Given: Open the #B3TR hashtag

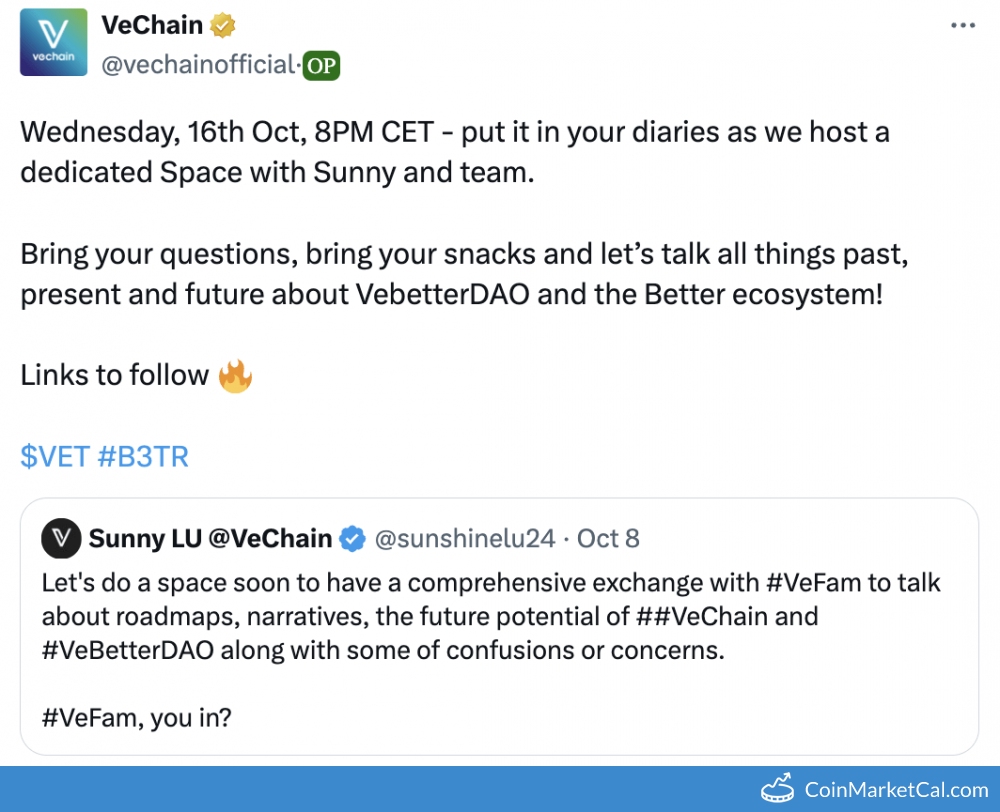Looking at the screenshot, I should pyautogui.click(x=143, y=457).
